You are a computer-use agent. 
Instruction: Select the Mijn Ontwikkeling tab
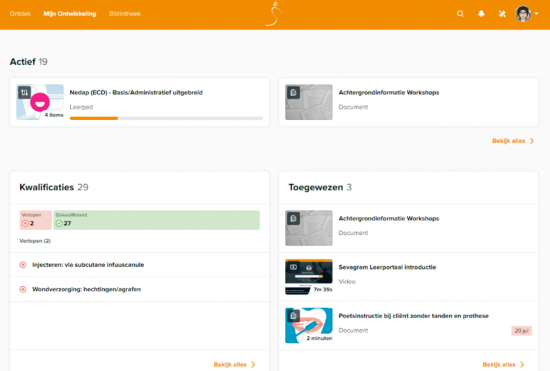pyautogui.click(x=70, y=14)
